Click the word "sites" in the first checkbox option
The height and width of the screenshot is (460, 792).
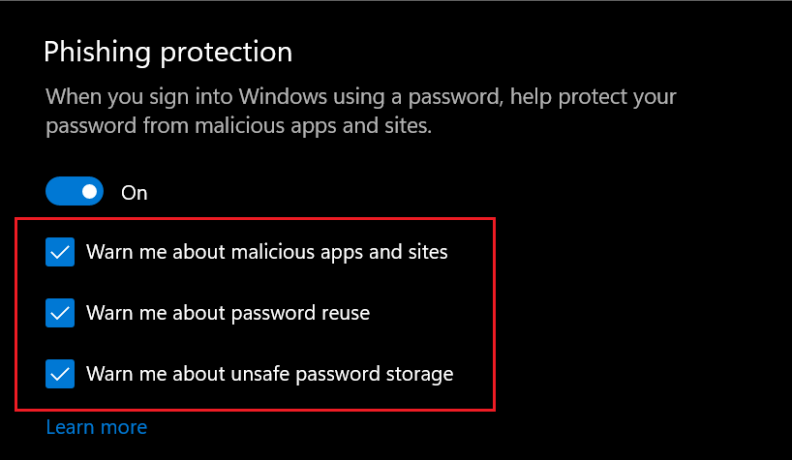[x=428, y=252]
